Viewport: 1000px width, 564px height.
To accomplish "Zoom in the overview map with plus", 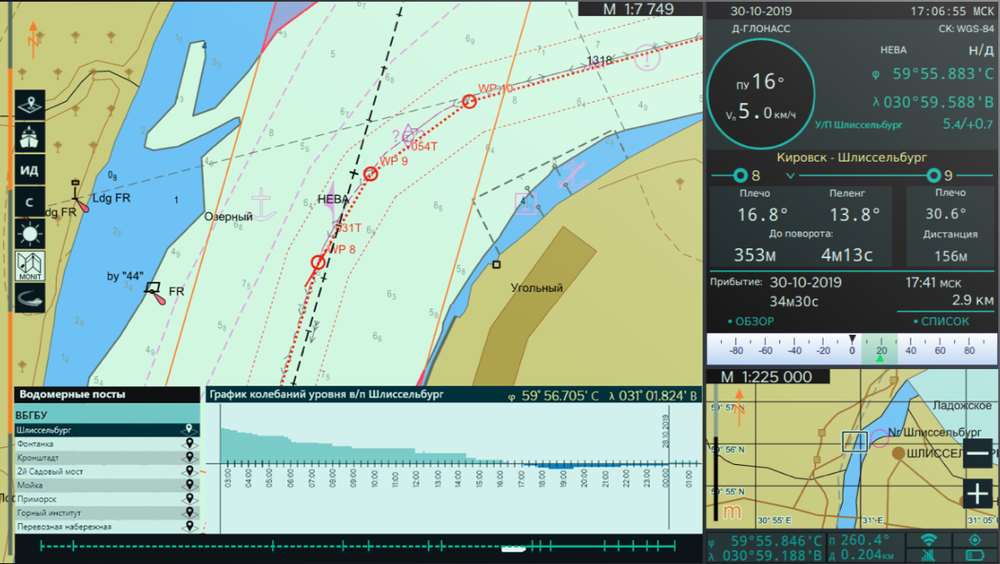I will pyautogui.click(x=977, y=494).
